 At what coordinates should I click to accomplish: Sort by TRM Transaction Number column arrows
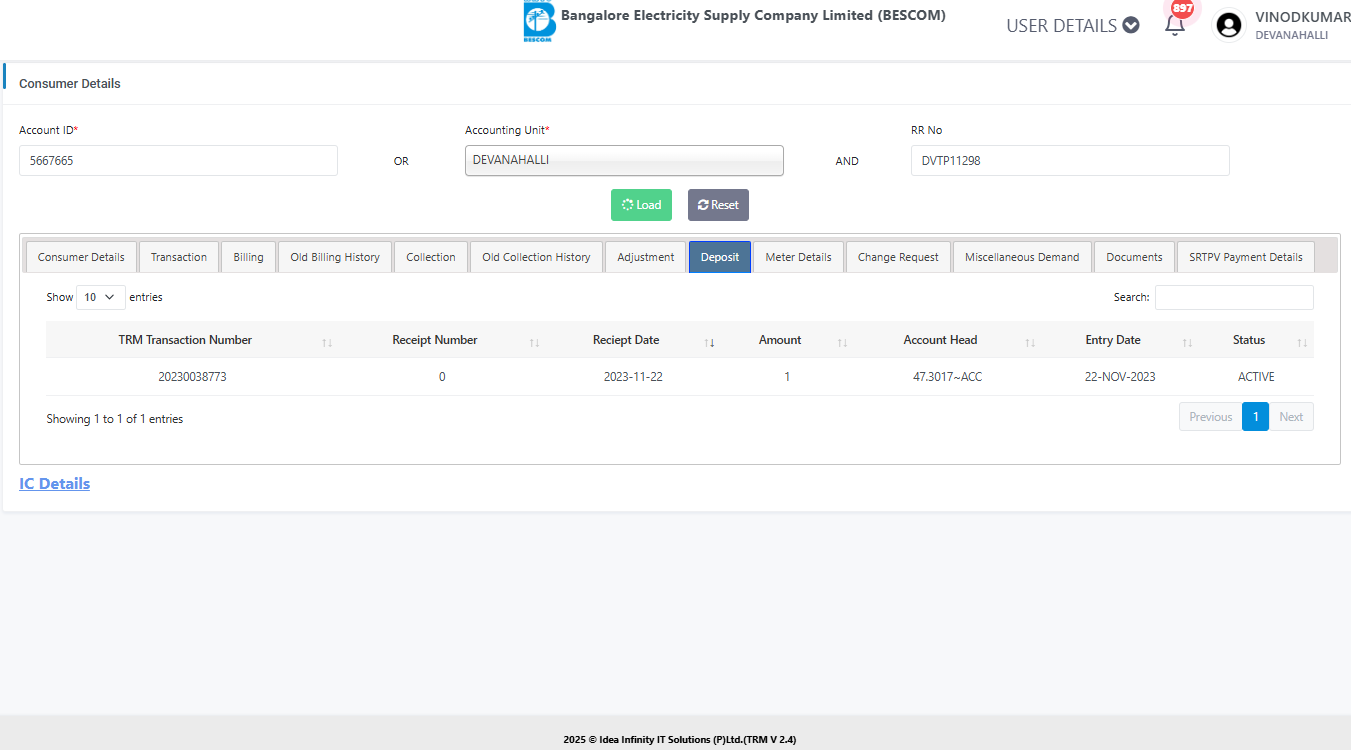327,342
